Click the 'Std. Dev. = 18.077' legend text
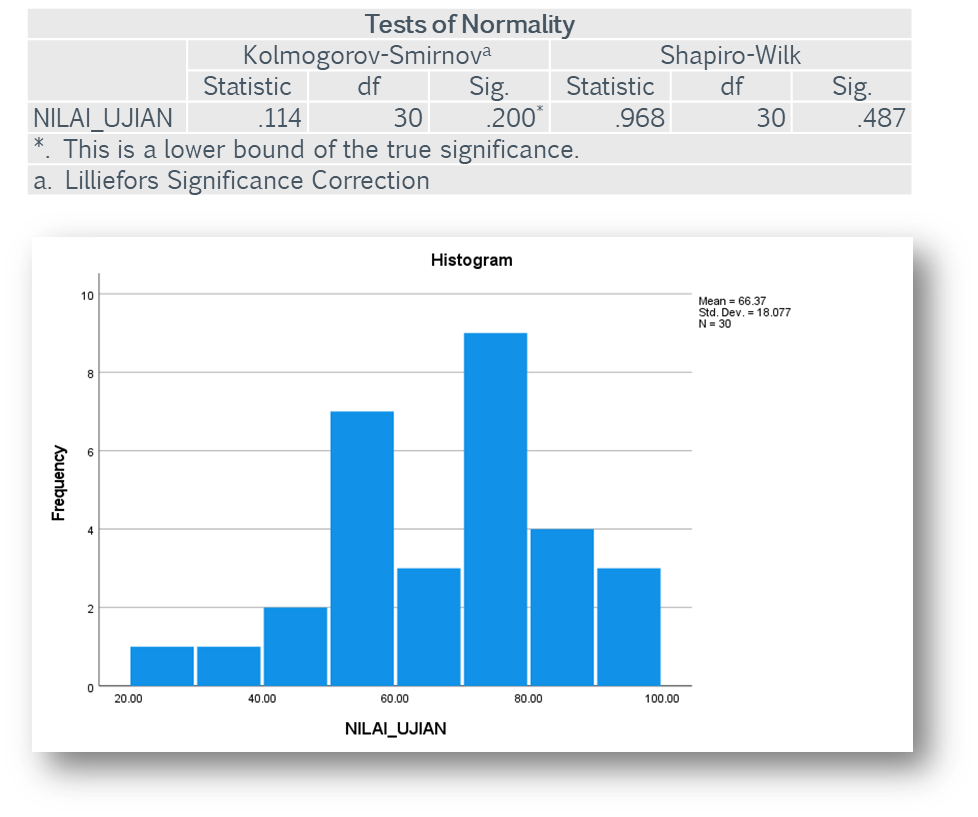Image resolution: width=978 pixels, height=817 pixels. (744, 312)
